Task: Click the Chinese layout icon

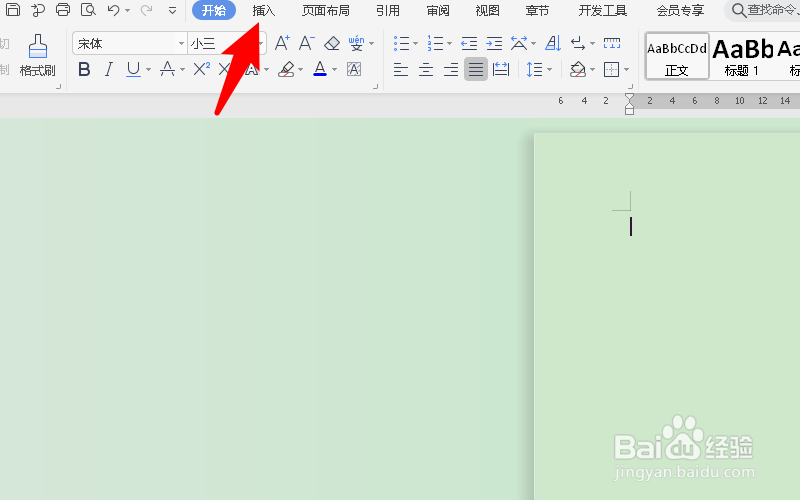Action: click(x=519, y=43)
